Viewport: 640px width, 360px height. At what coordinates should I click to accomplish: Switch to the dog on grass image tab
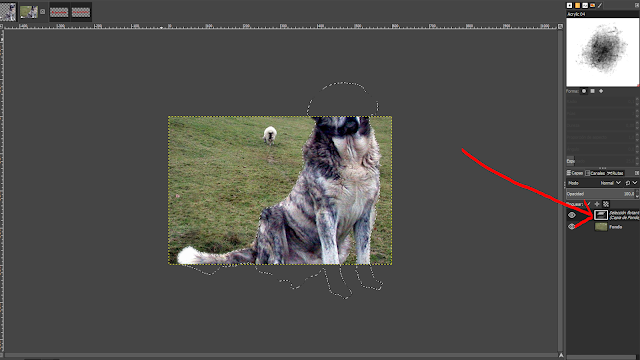(x=29, y=12)
